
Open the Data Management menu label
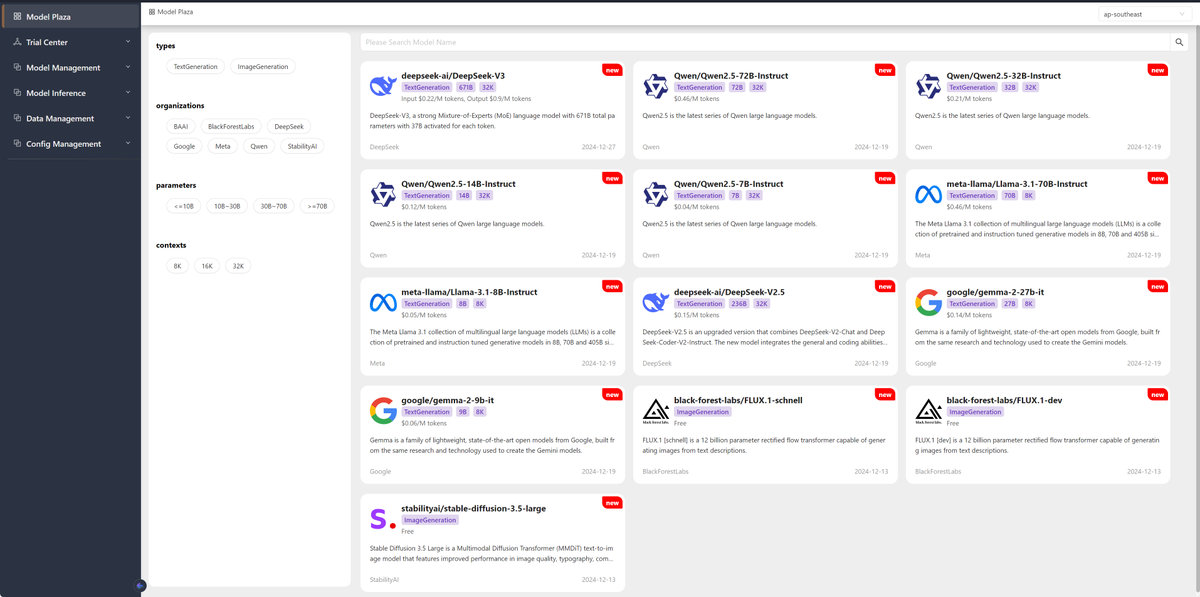[x=60, y=119]
